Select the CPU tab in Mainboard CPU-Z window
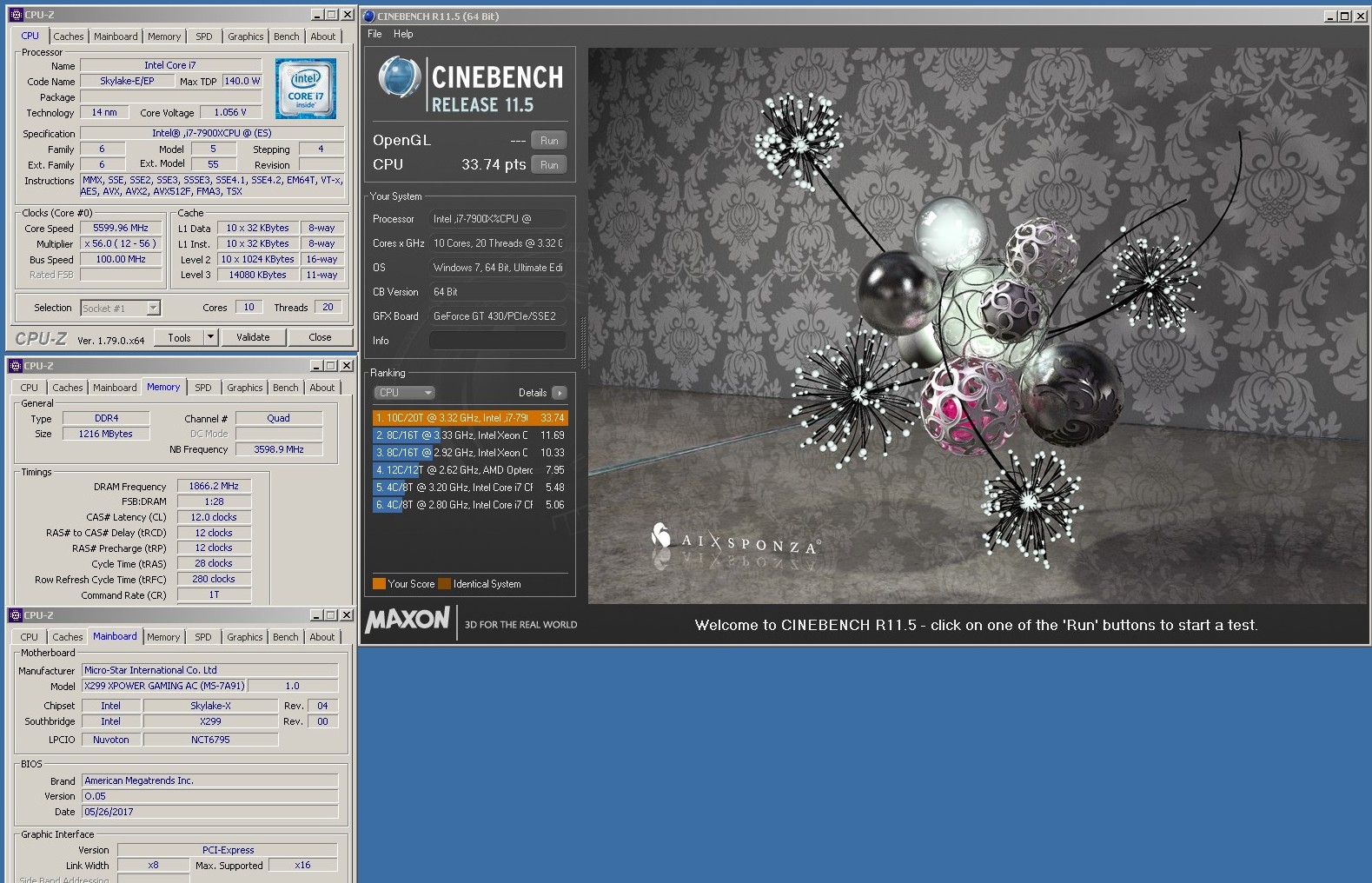Image resolution: width=1372 pixels, height=883 pixels. (30, 637)
